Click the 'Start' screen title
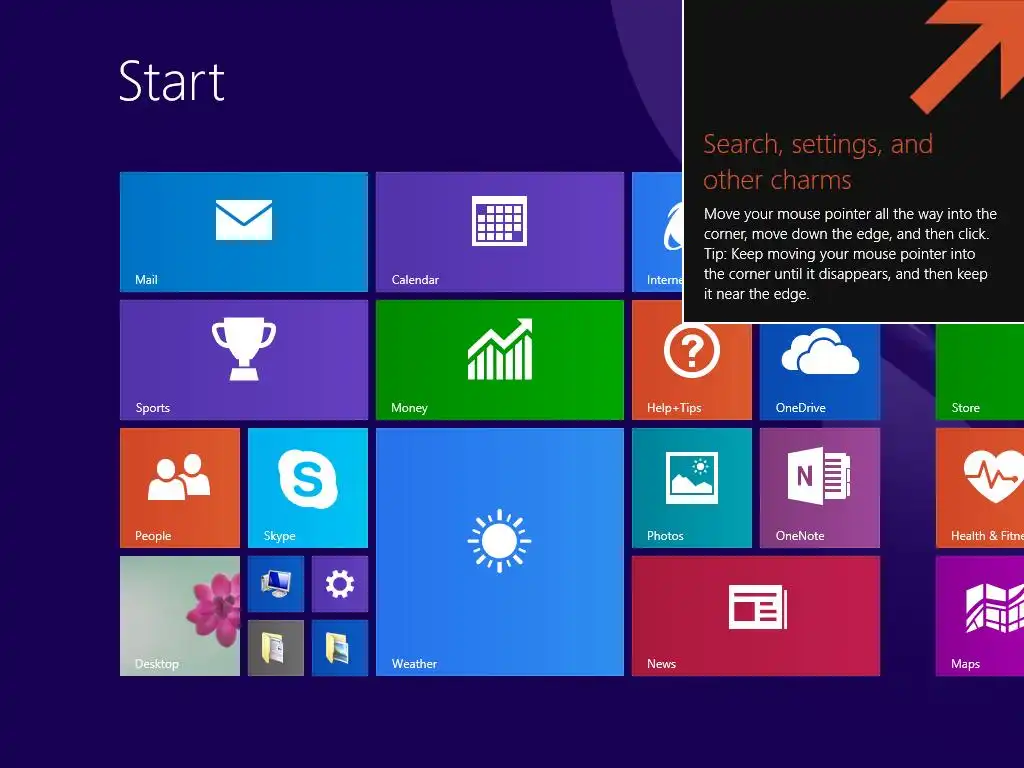The width and height of the screenshot is (1024, 768). click(172, 81)
